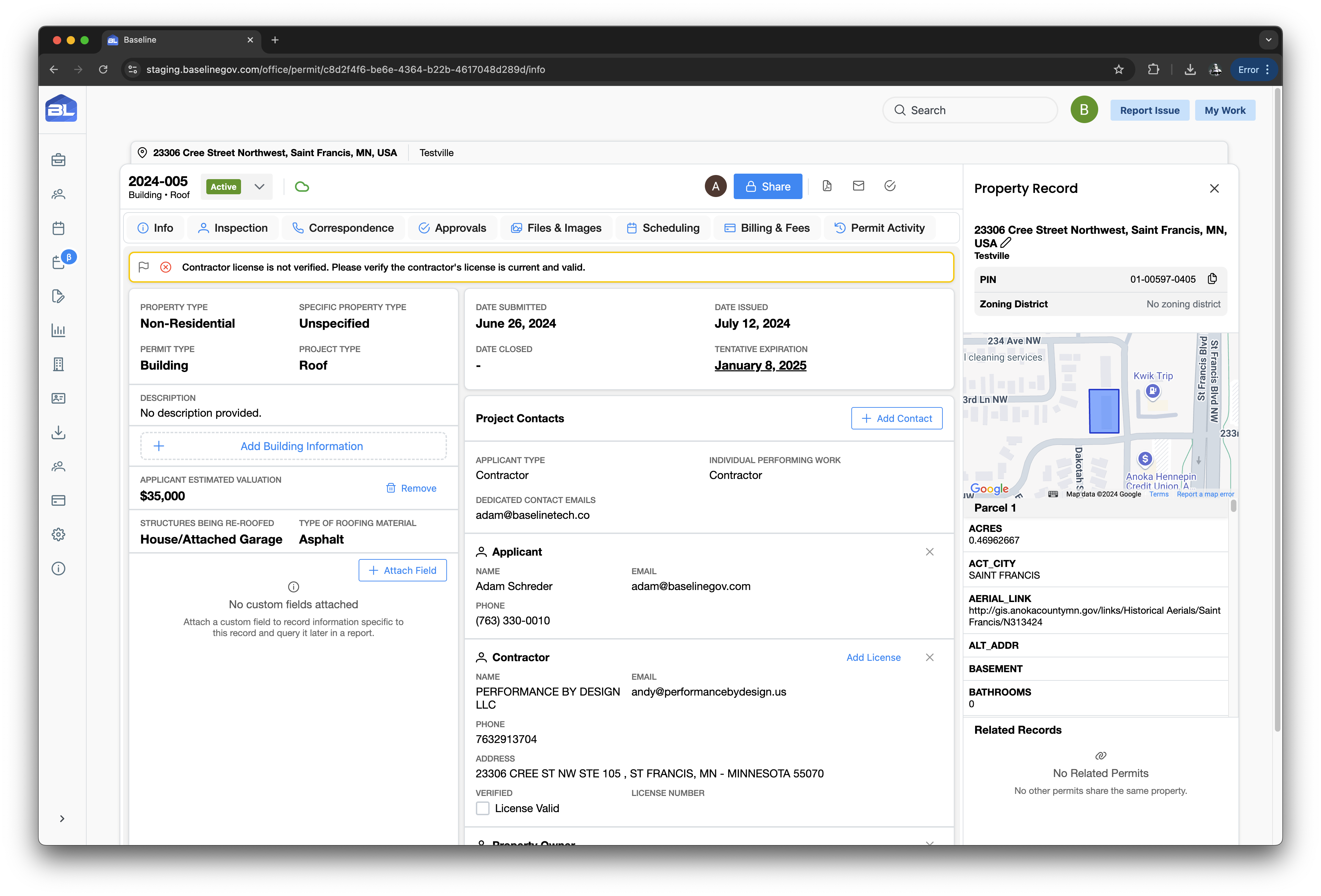The width and height of the screenshot is (1321, 896).
Task: Open the calendar icon in left sidebar
Action: pyautogui.click(x=58, y=228)
